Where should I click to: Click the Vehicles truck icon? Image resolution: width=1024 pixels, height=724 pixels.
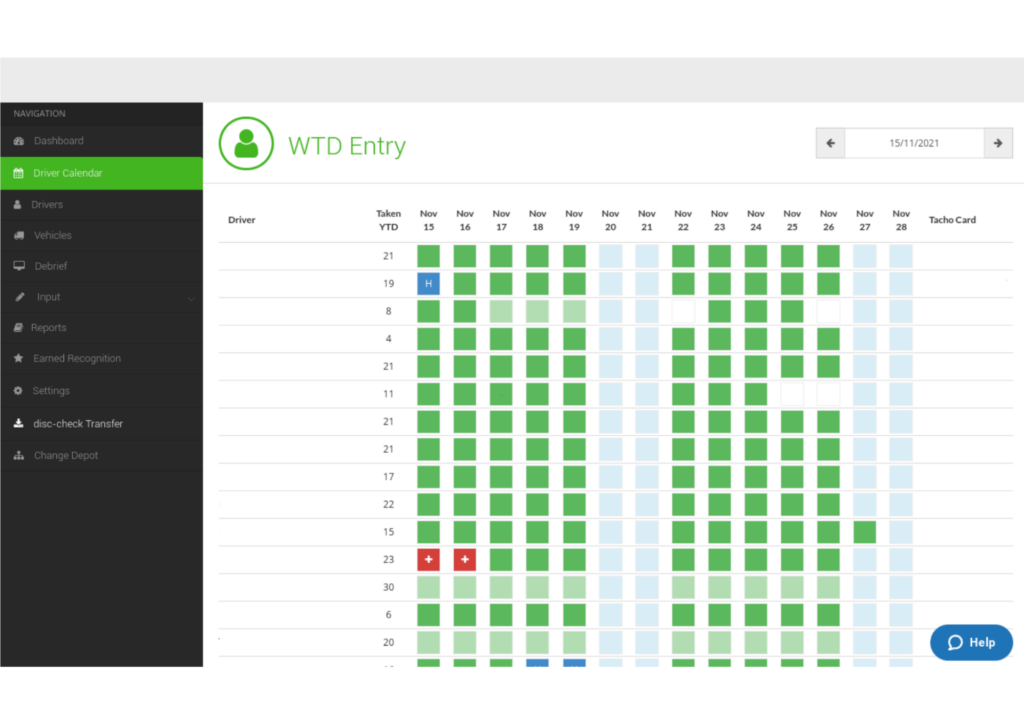tap(18, 236)
